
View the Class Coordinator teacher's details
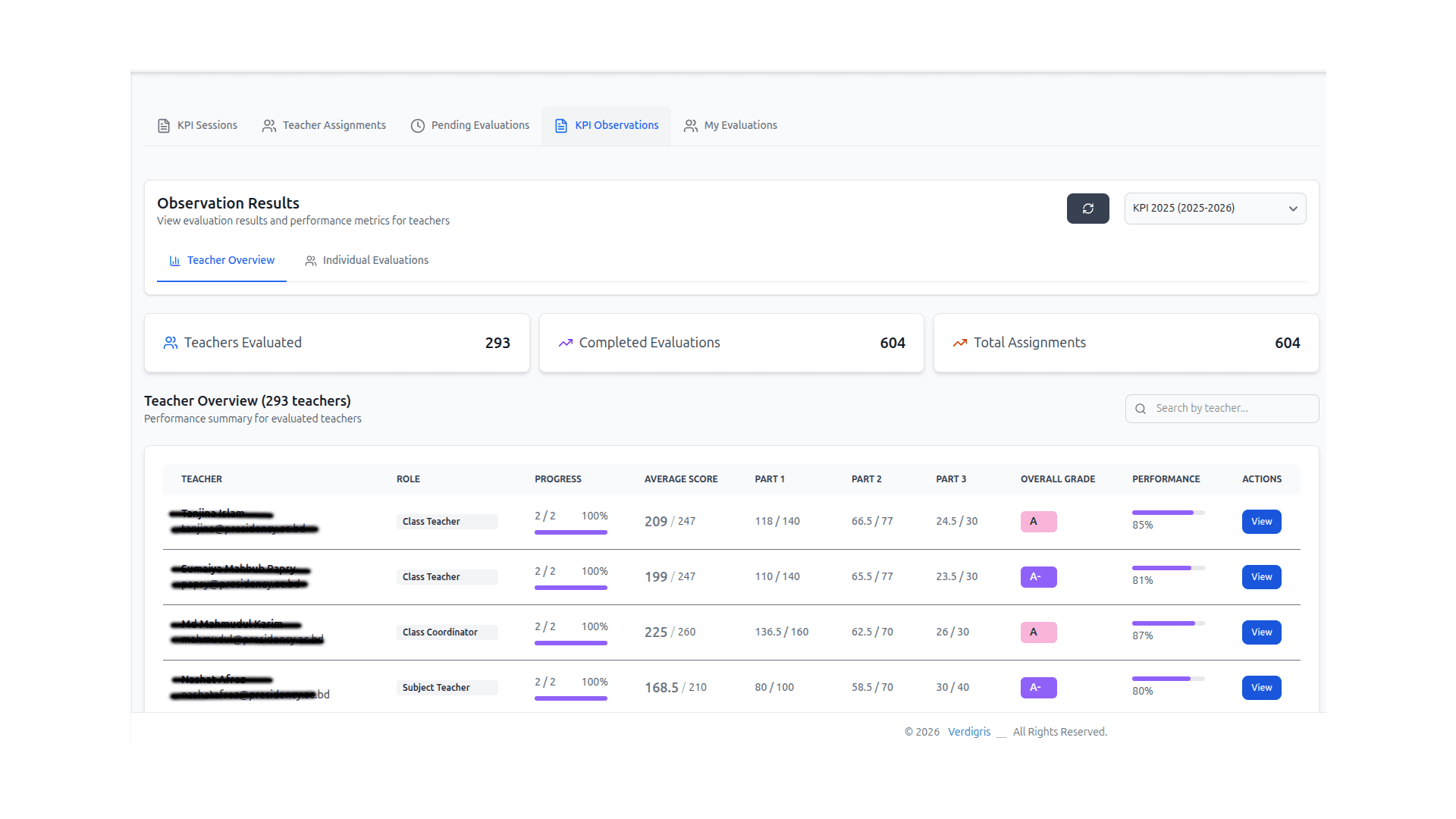click(1260, 632)
